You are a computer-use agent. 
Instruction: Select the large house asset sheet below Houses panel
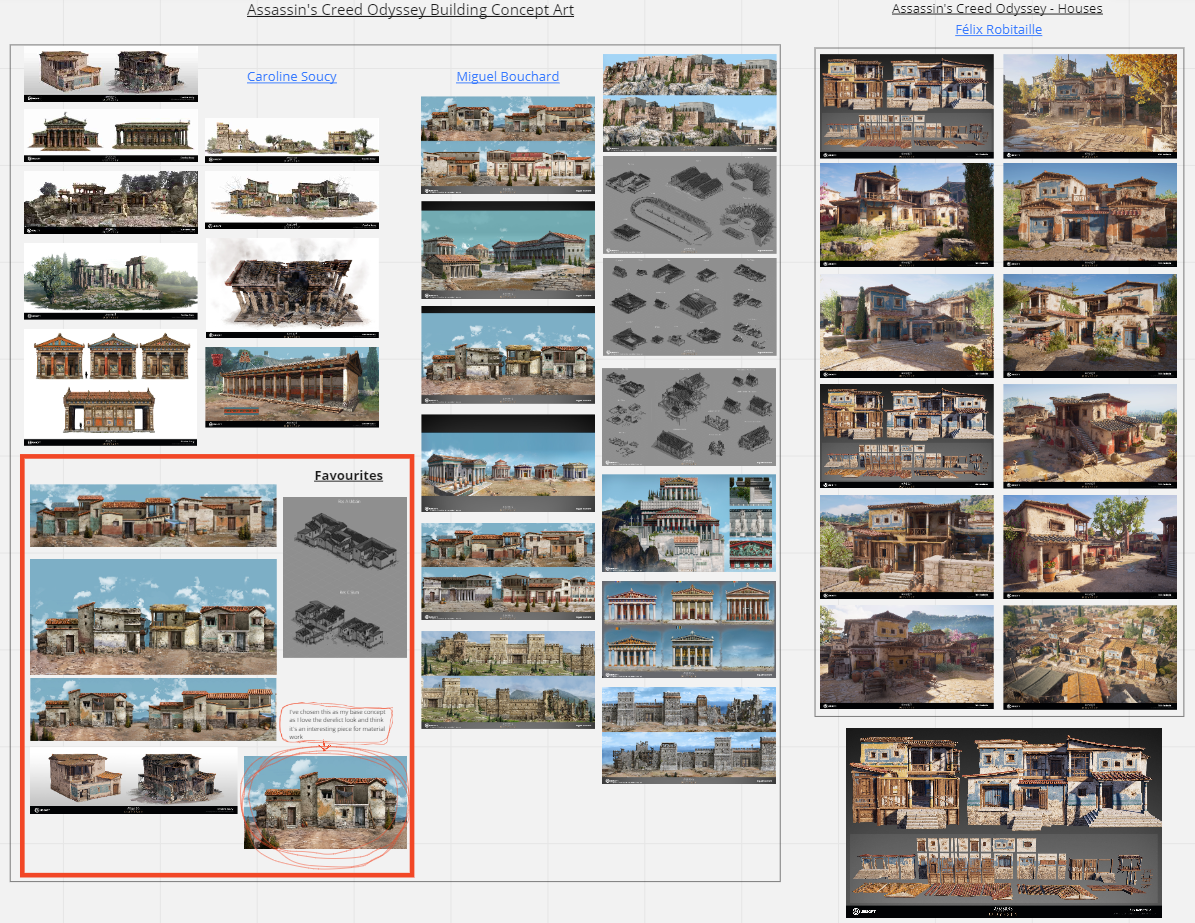[x=1004, y=823]
